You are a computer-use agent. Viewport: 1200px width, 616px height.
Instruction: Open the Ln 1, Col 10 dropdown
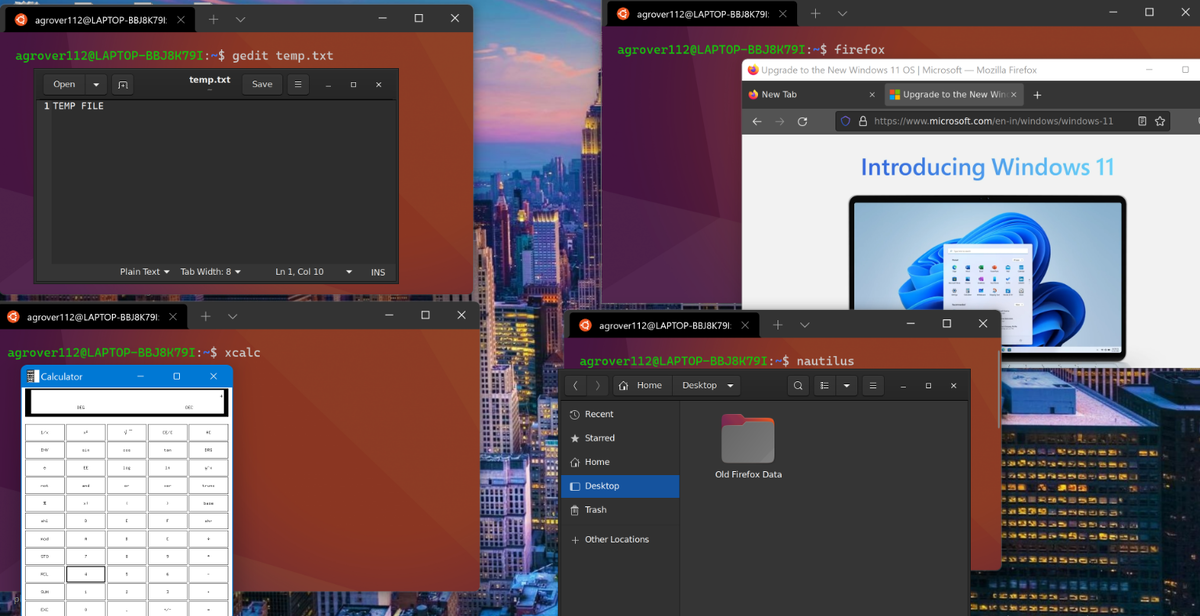313,272
